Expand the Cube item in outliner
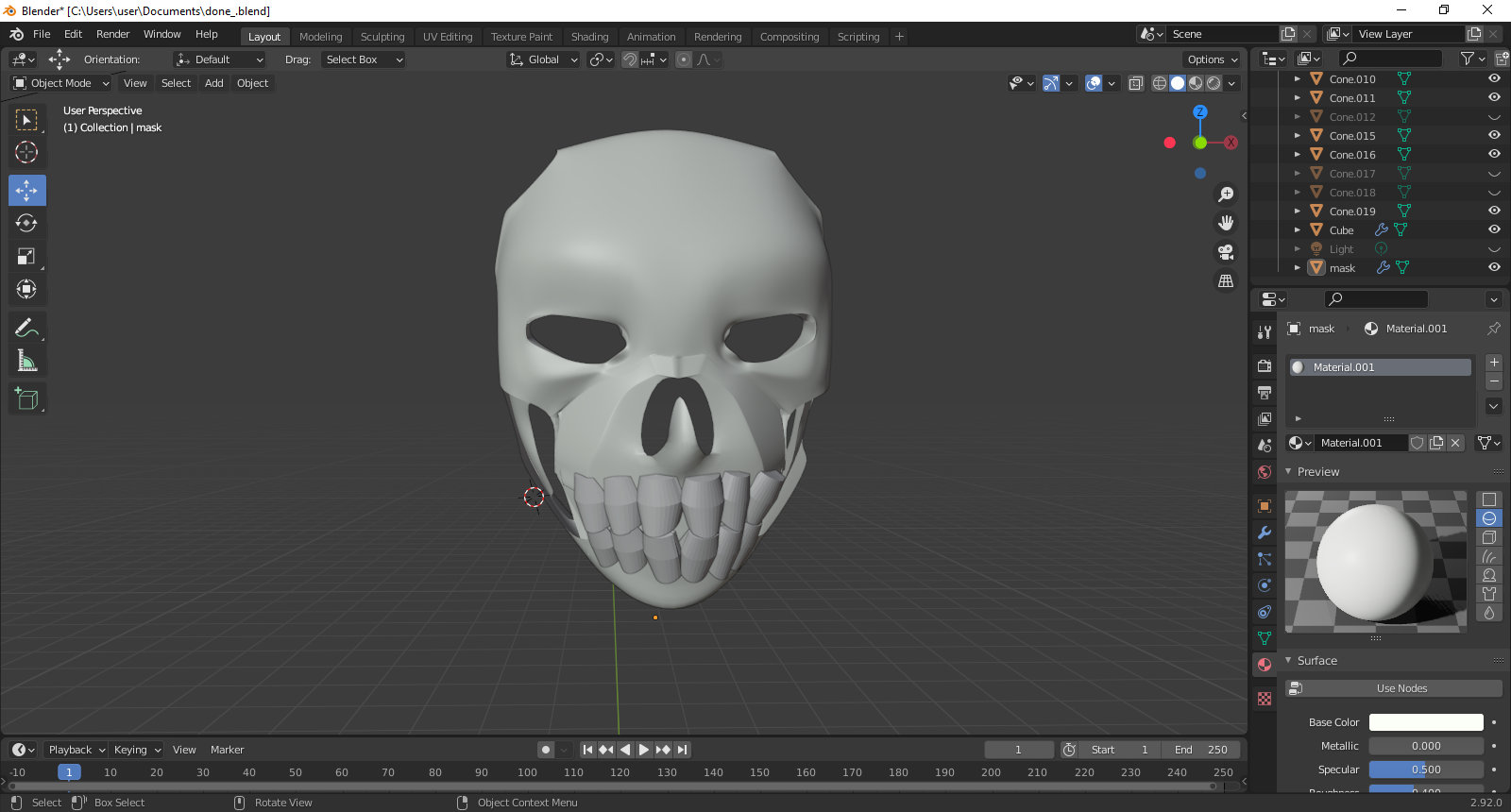The width and height of the screenshot is (1511, 812). 1298,230
